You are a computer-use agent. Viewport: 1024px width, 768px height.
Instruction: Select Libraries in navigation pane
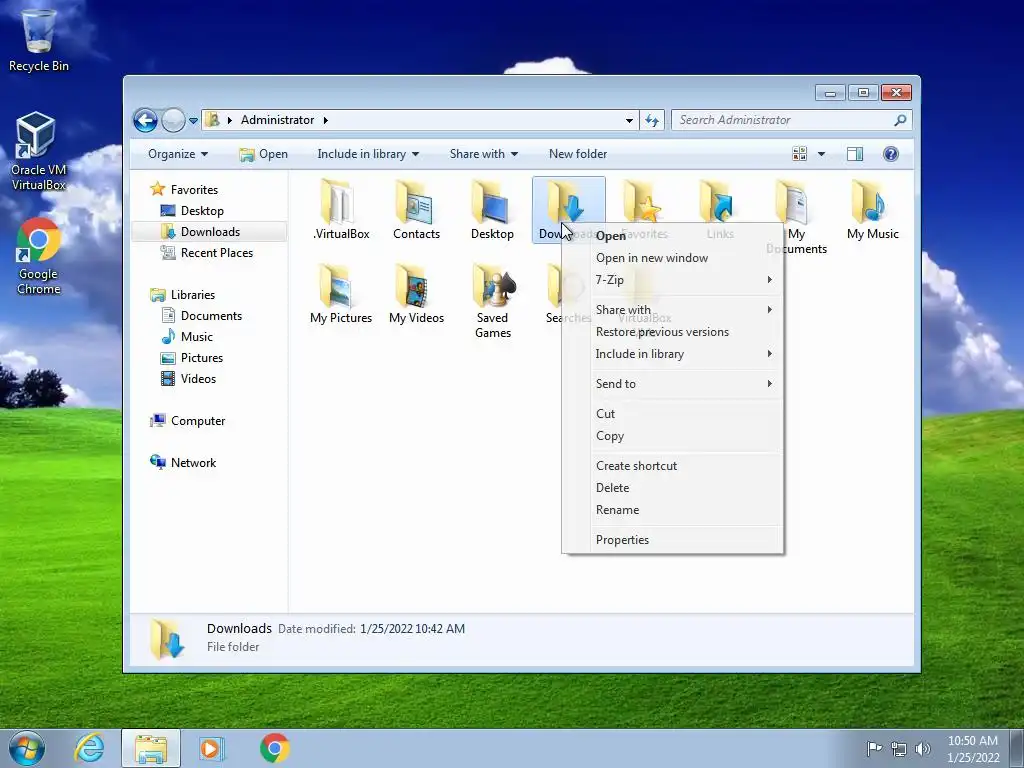click(183, 295)
